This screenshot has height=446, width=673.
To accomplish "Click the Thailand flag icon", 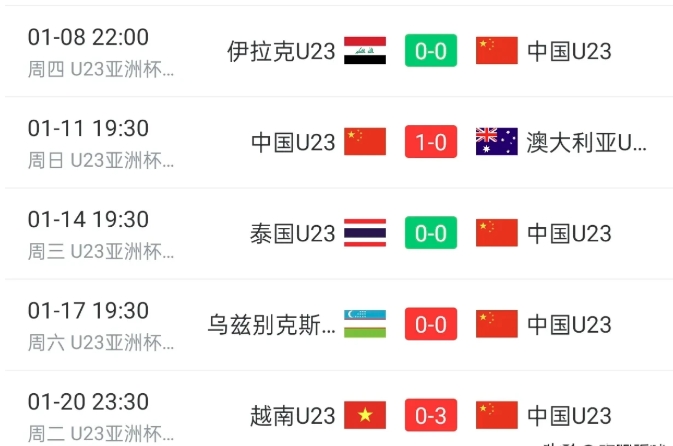I will [365, 233].
